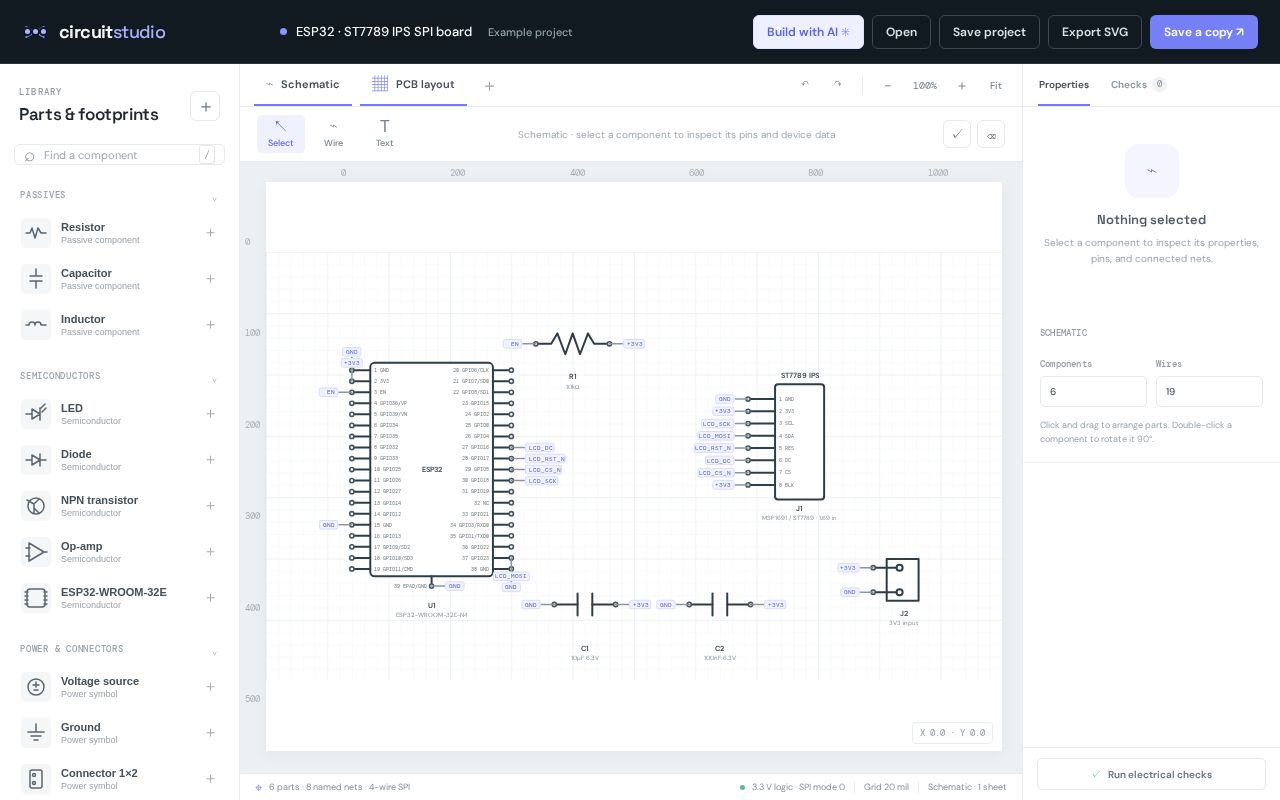Switch to the Schematic tab
Image resolution: width=1280 pixels, height=800 pixels.
[x=303, y=85]
